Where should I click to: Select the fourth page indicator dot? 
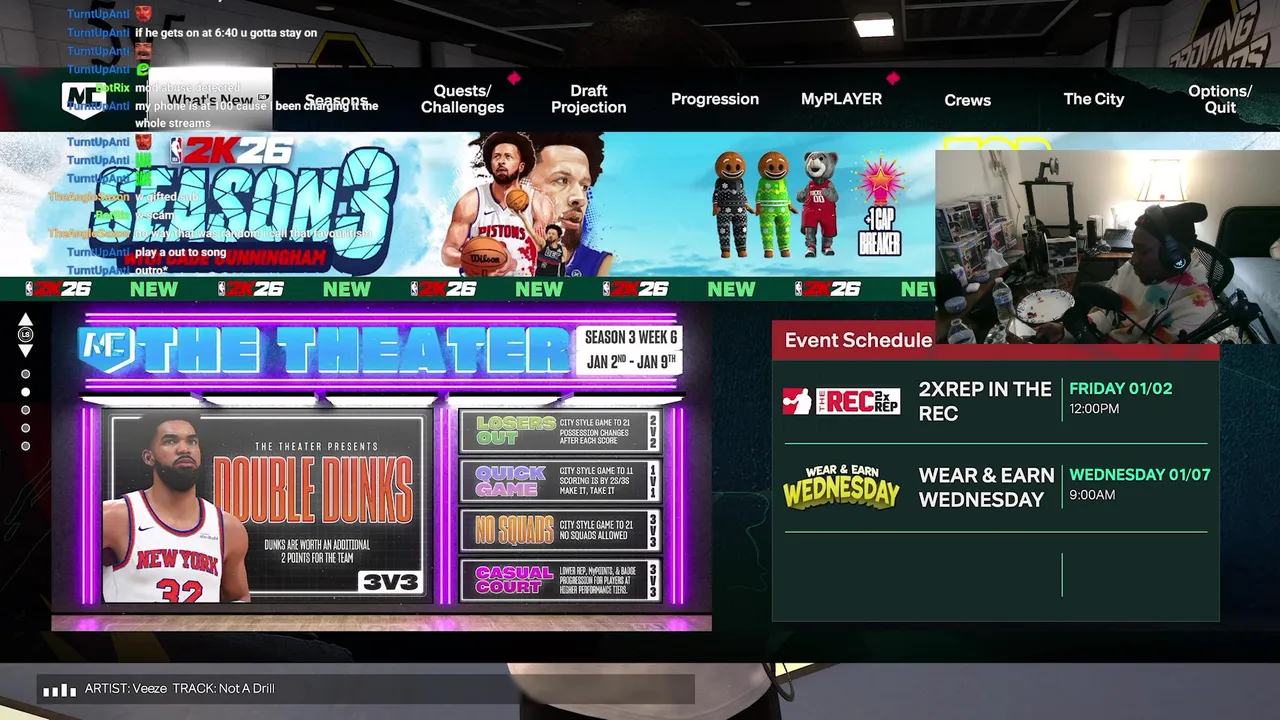click(26, 428)
